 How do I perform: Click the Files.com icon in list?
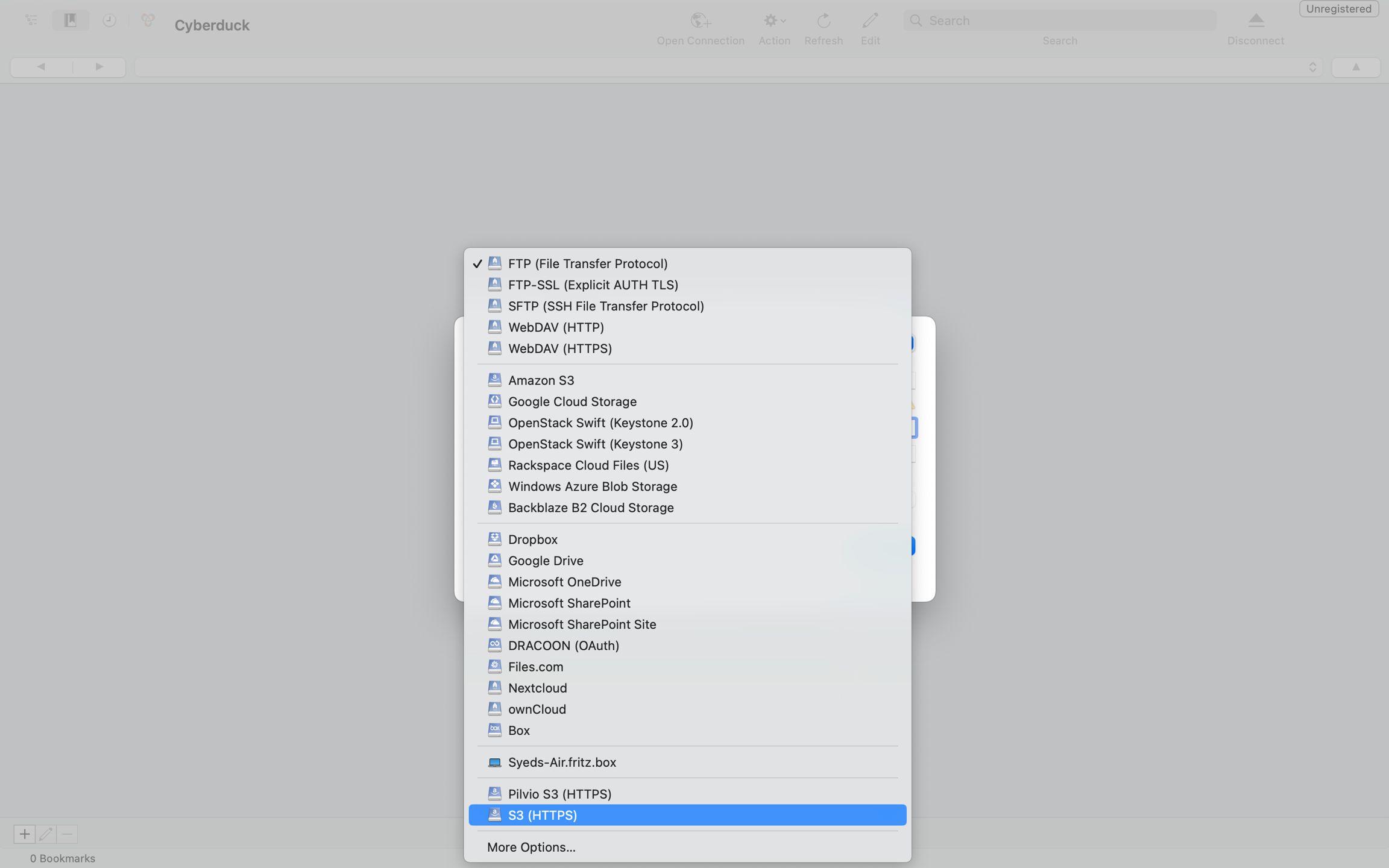tap(494, 666)
